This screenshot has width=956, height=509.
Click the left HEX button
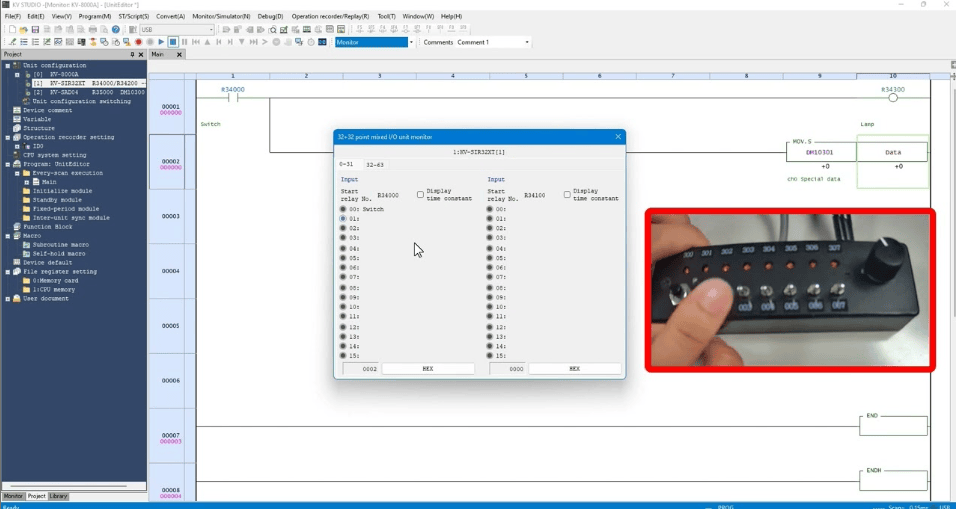click(427, 369)
